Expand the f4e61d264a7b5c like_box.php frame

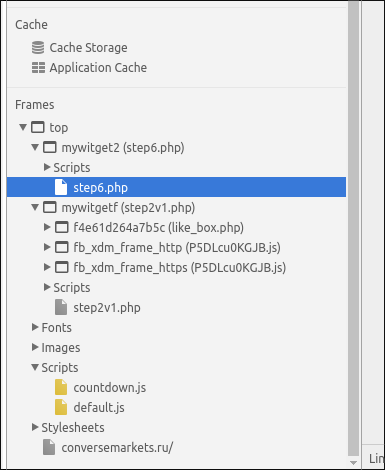pyautogui.click(x=47, y=227)
